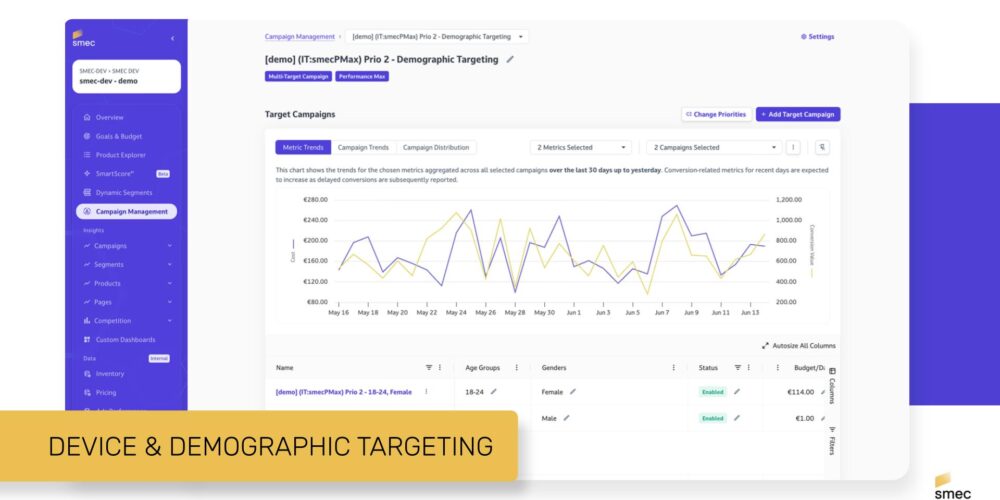Click the Performance Max tag
Viewport: 1000px width, 500px height.
pos(362,77)
